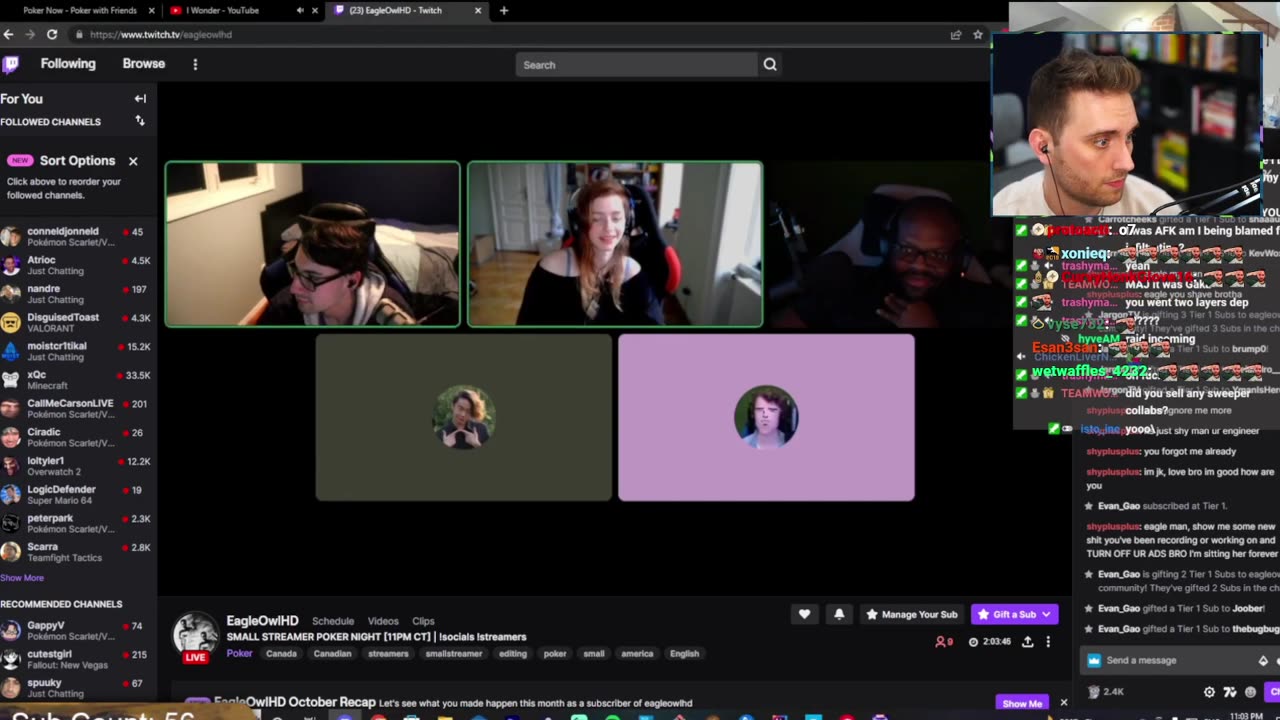This screenshot has height=720, width=1280.
Task: Select the top-left webcam video tile
Action: click(313, 245)
